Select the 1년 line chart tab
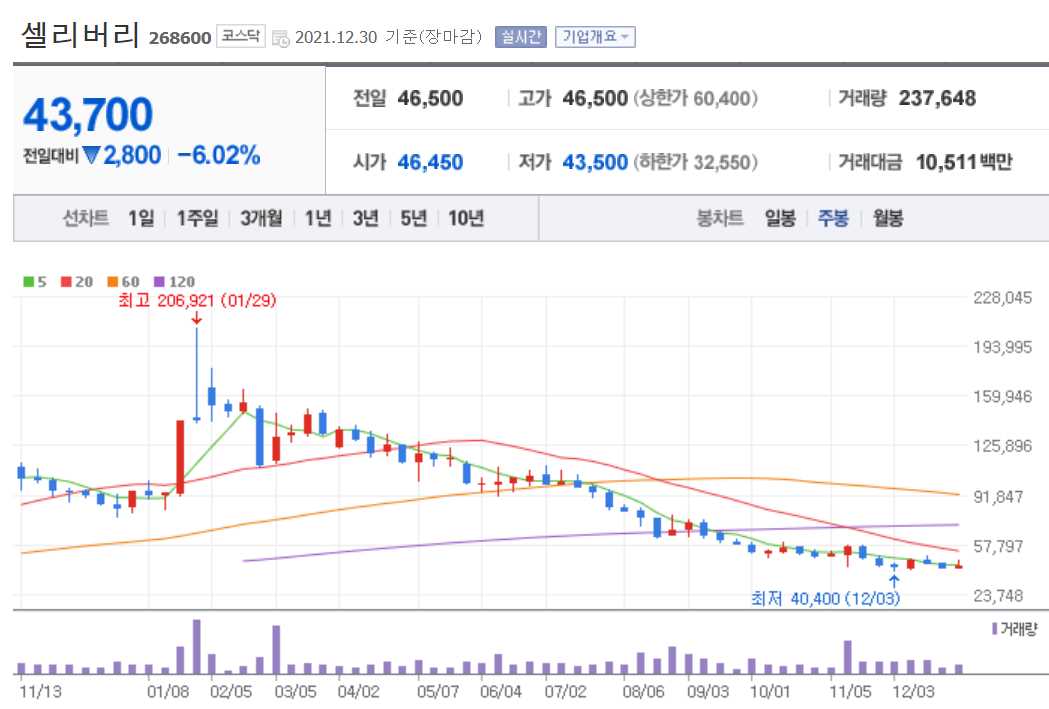1049x709 pixels. point(318,218)
